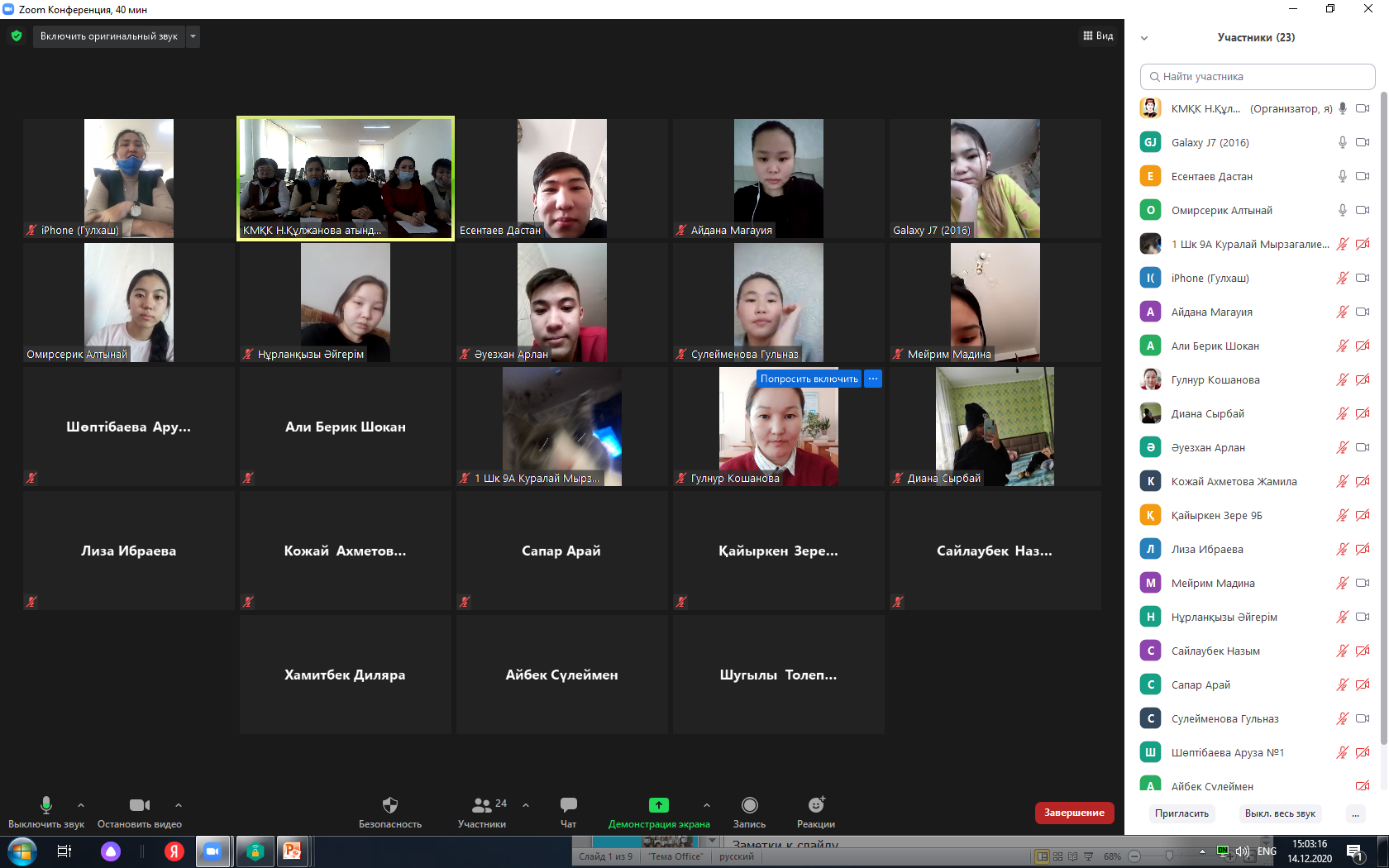Open the Участники participants icon
1389x868 pixels.
pos(481,805)
